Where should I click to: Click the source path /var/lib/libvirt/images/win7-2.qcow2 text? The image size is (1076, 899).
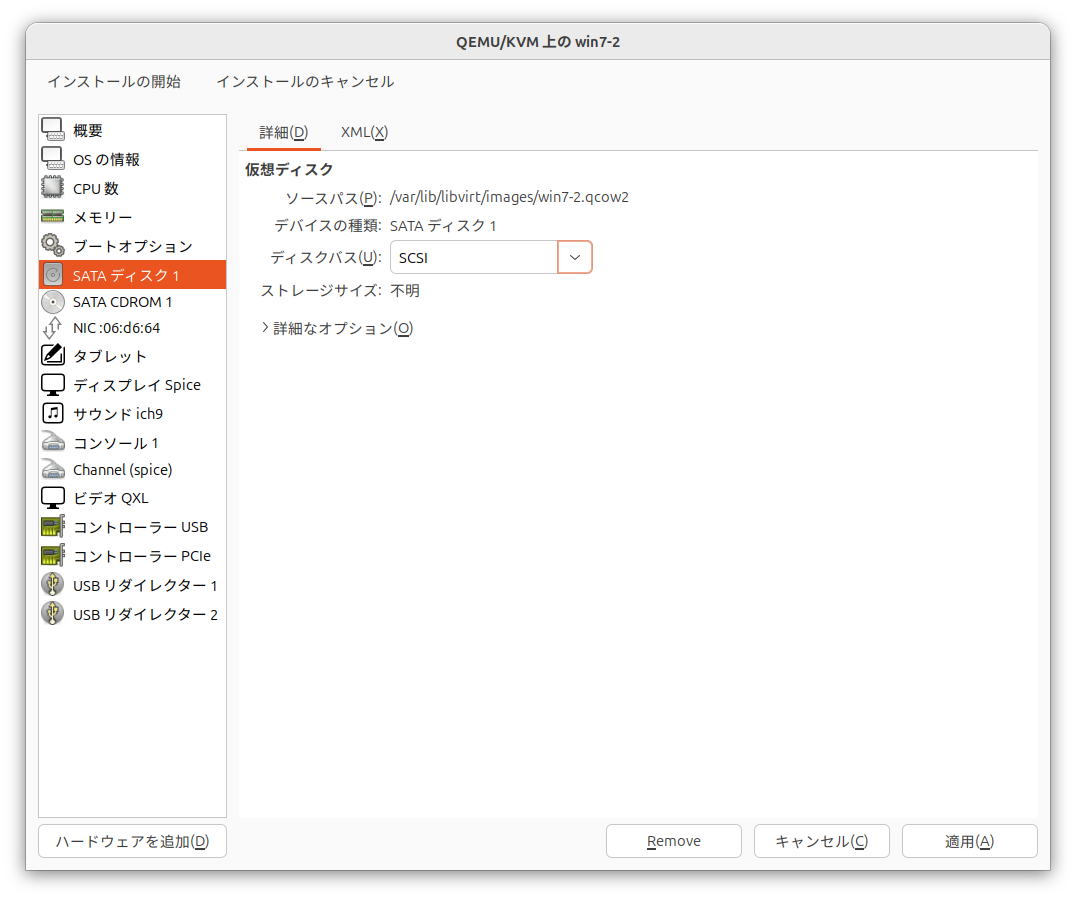(x=509, y=197)
